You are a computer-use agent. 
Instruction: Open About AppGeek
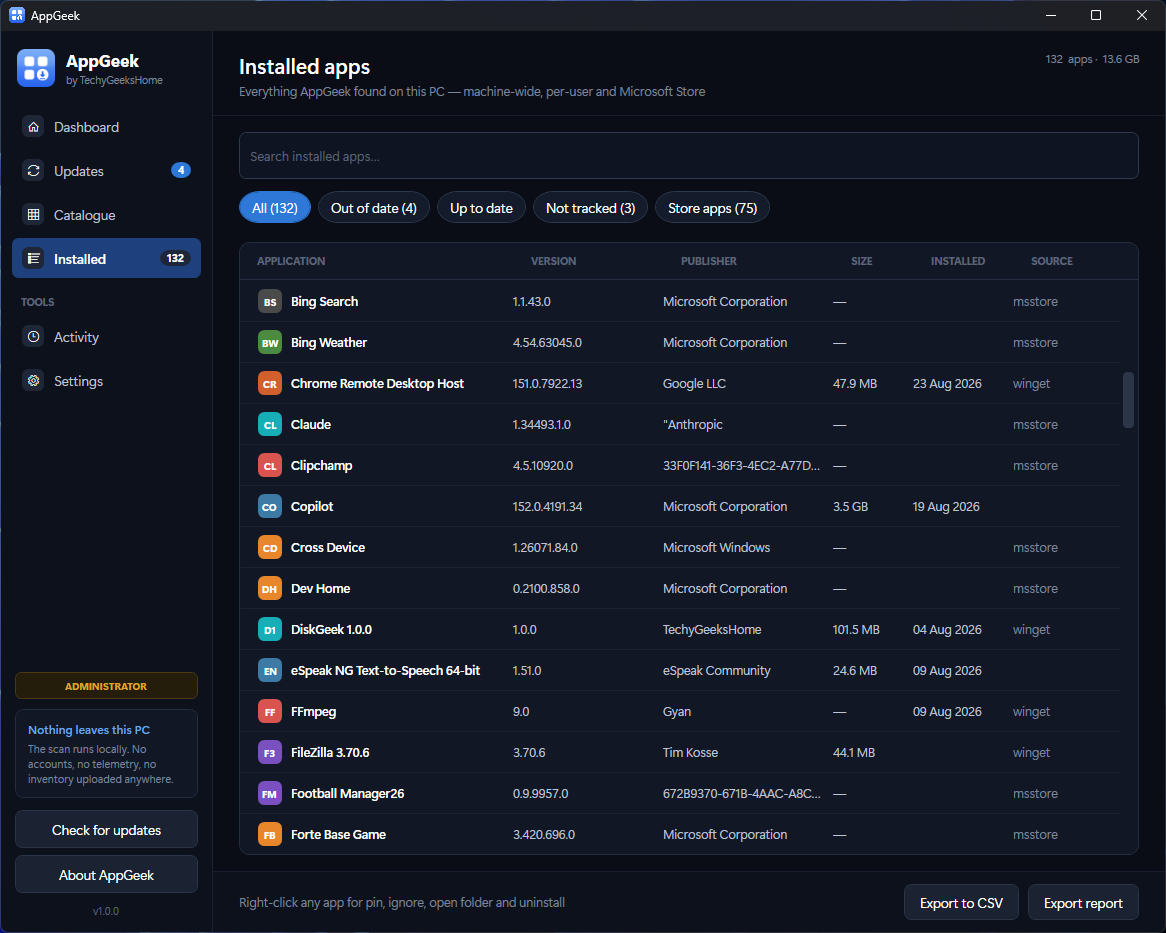coord(106,875)
